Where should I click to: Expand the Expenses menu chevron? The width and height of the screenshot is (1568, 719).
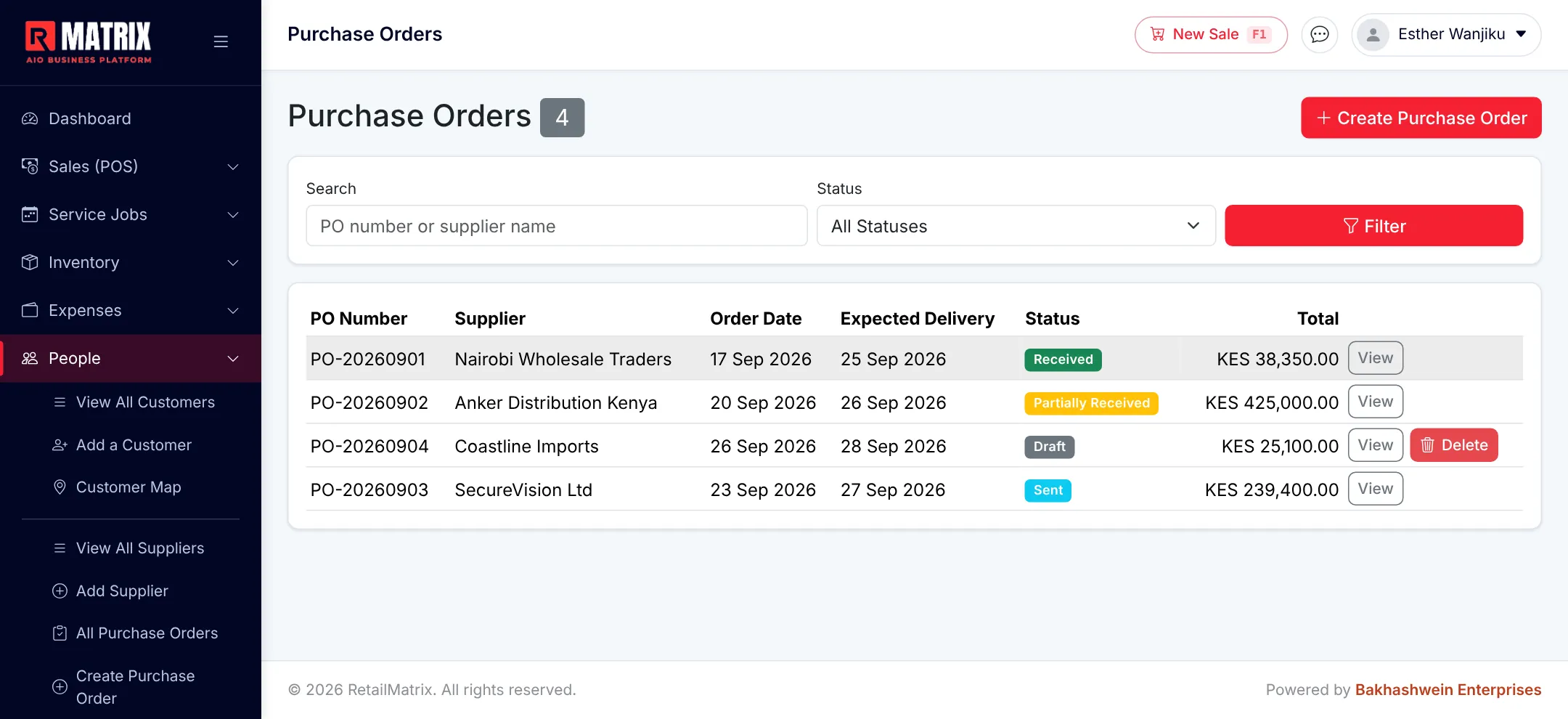(233, 311)
